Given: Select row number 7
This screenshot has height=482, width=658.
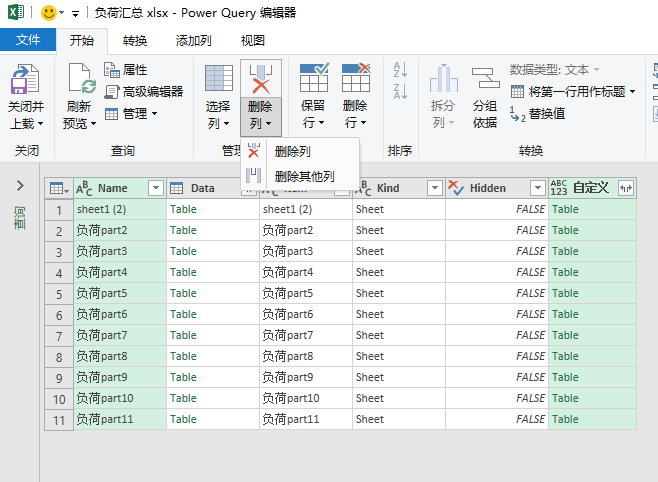Looking at the screenshot, I should 59,336.
